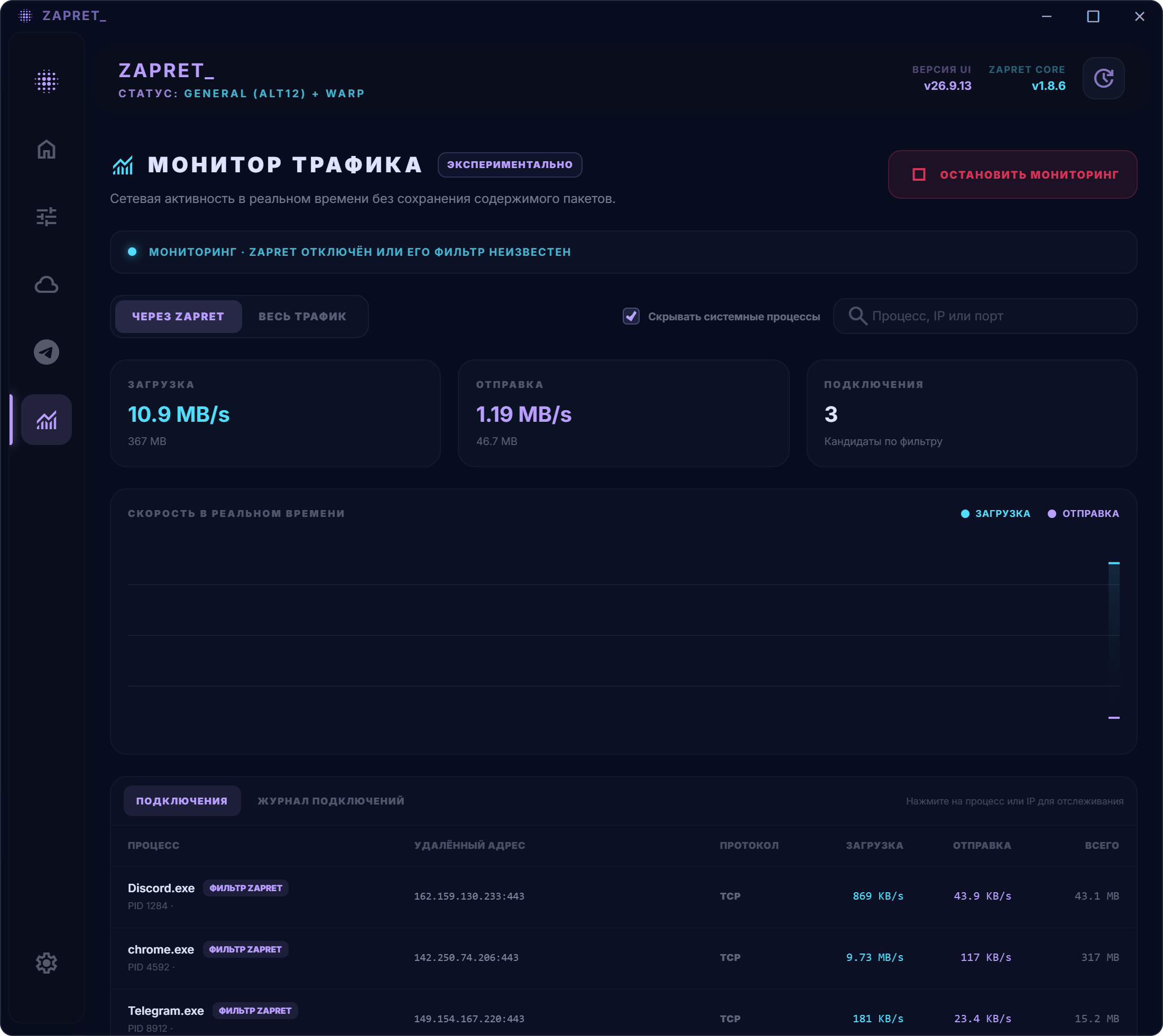Click the Подключения count card showing 3

pos(972,413)
